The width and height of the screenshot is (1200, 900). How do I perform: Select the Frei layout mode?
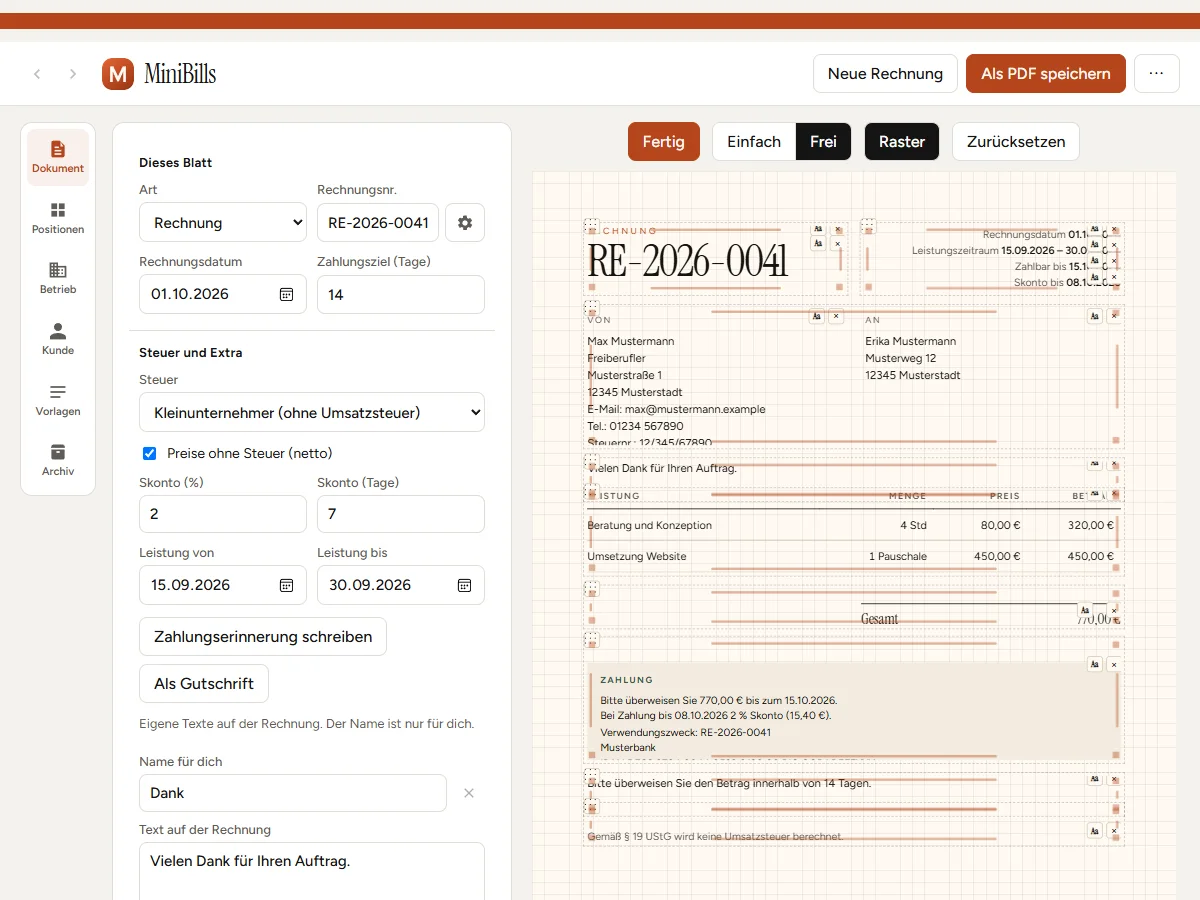tap(823, 142)
